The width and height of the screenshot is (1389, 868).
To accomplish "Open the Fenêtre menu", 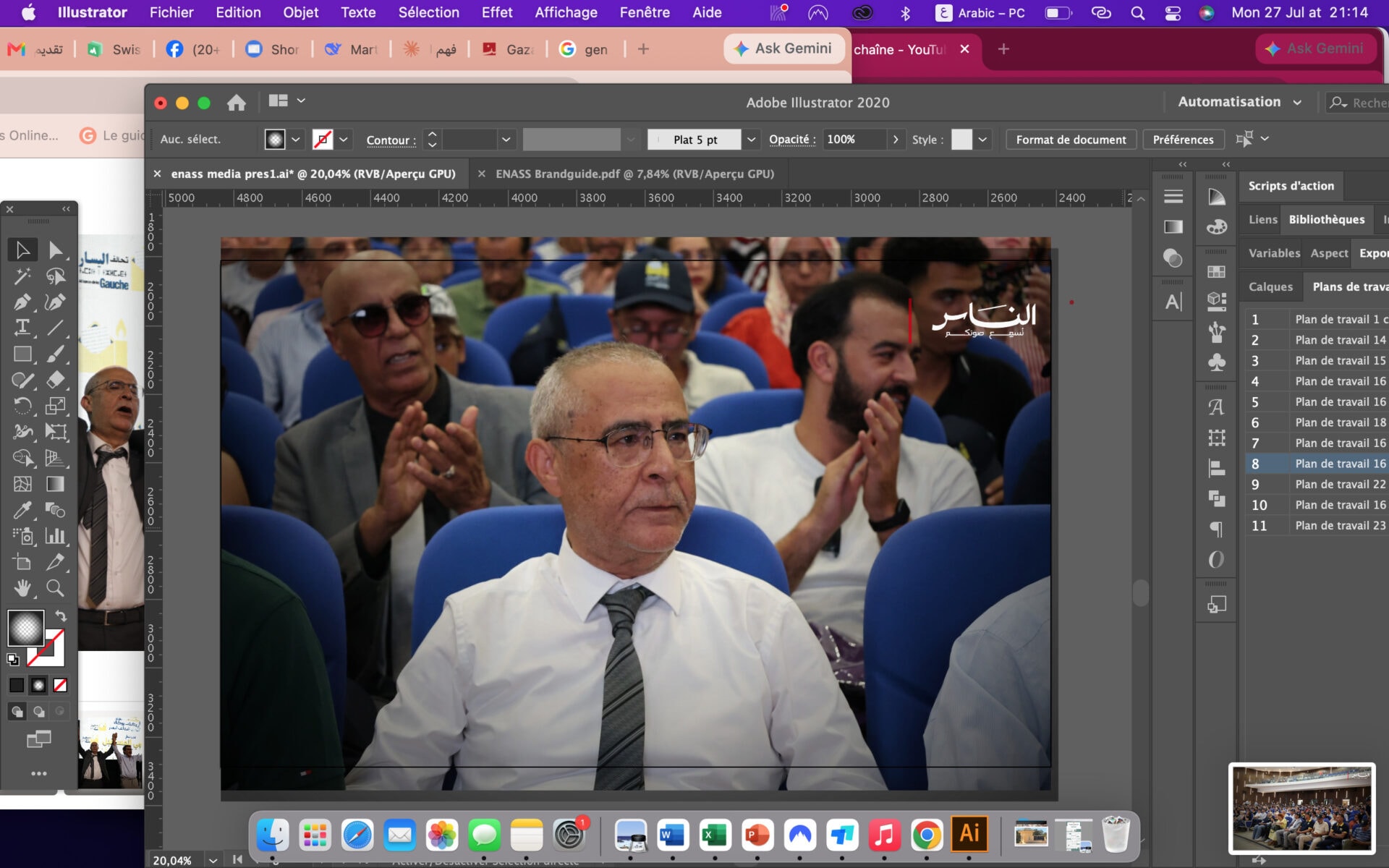I will 645,12.
